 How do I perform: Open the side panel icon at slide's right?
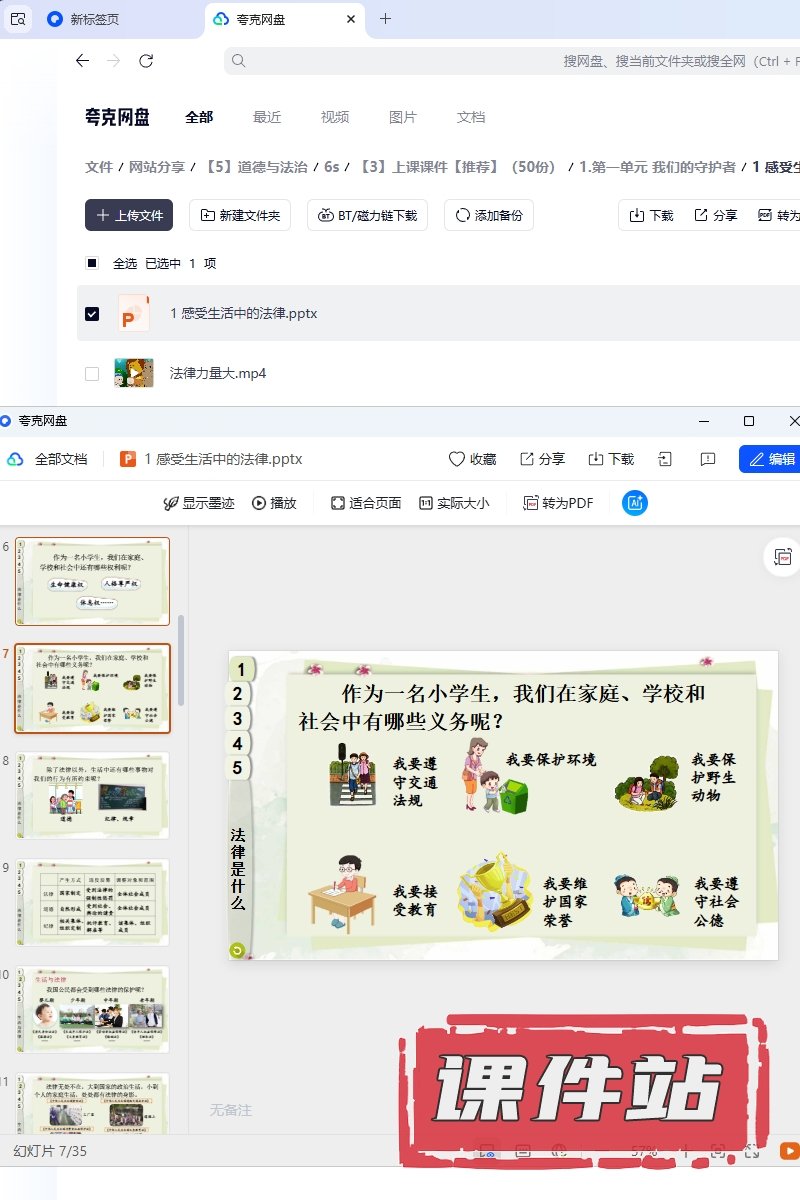(x=782, y=557)
